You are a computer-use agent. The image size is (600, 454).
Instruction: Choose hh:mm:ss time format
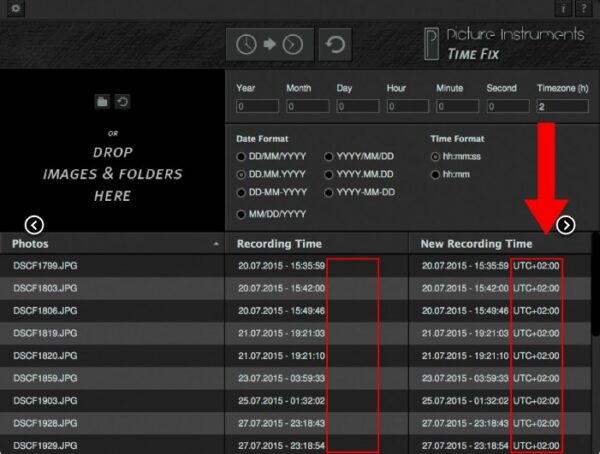pyautogui.click(x=456, y=156)
